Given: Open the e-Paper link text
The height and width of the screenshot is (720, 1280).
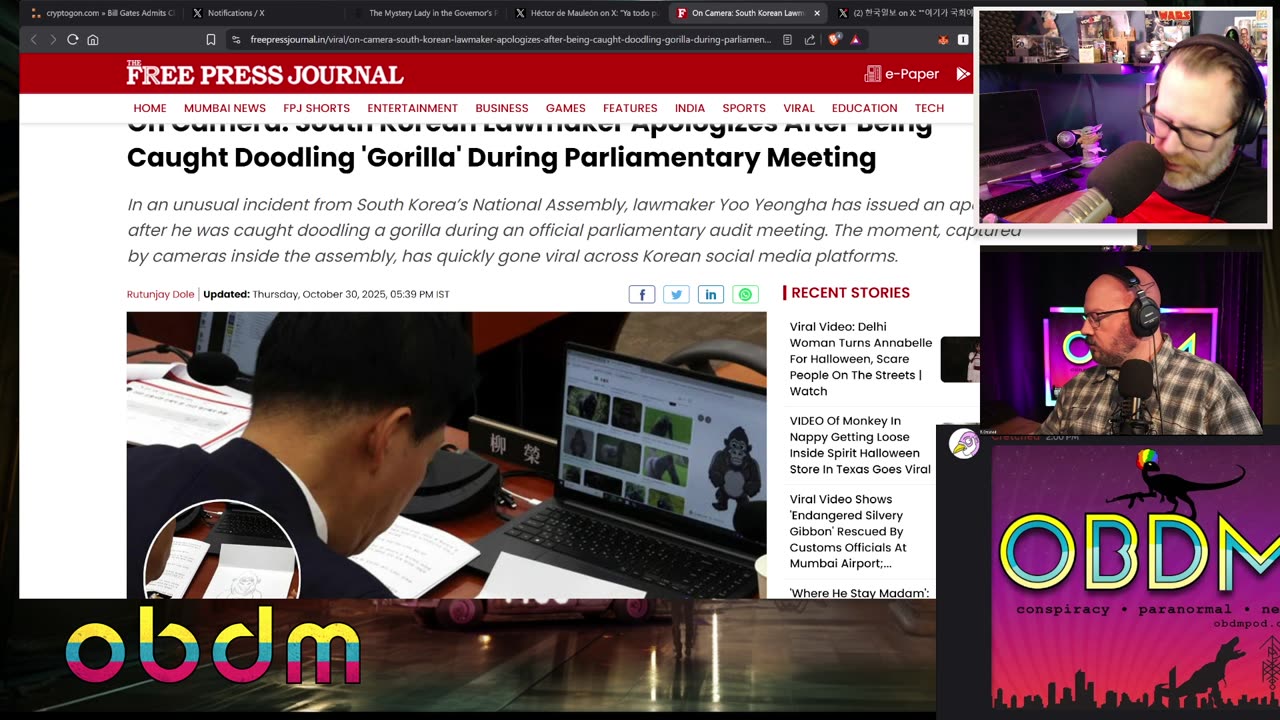Looking at the screenshot, I should coord(912,74).
